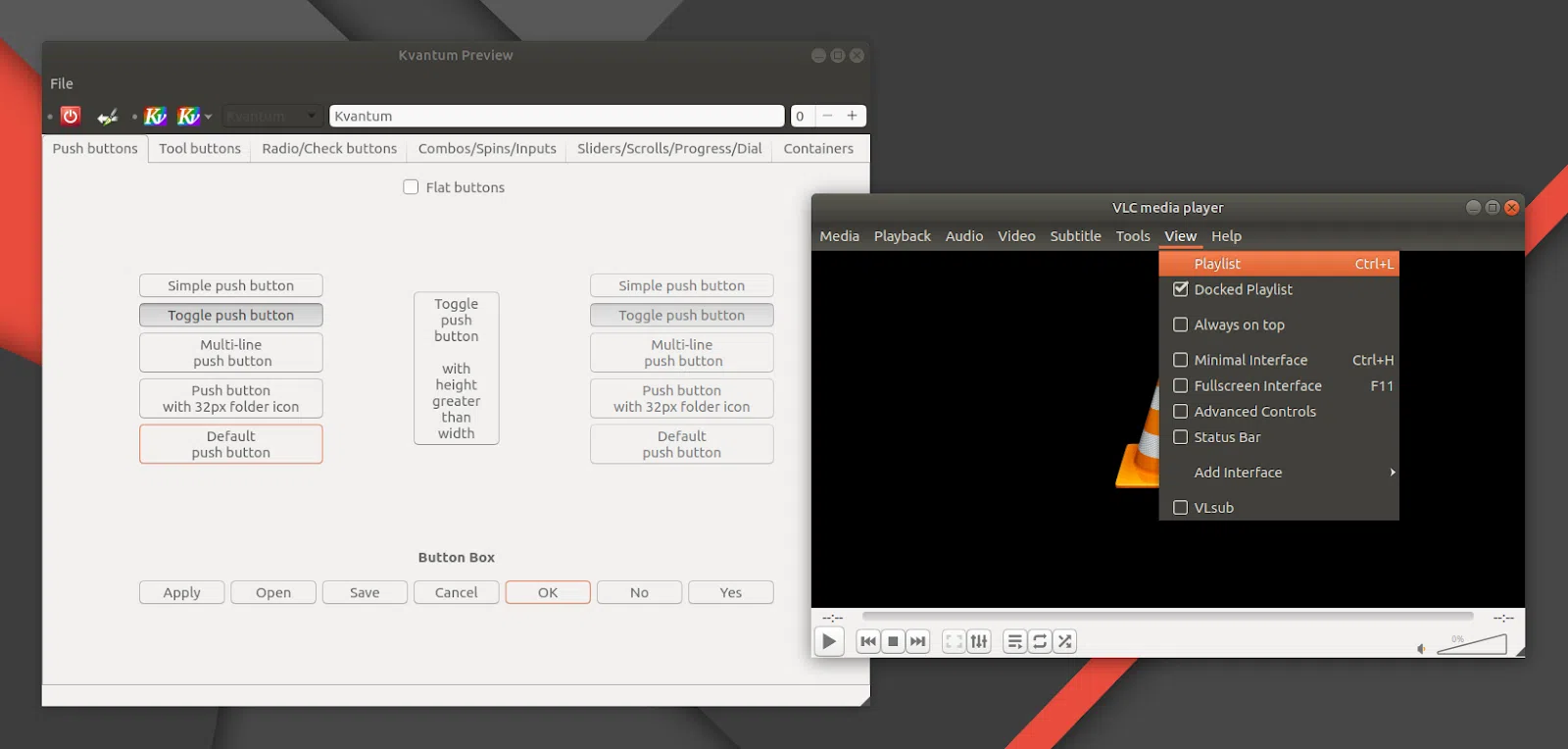Switch to the Tool buttons tab
Screen dimensions: 1568x749
pos(200,149)
